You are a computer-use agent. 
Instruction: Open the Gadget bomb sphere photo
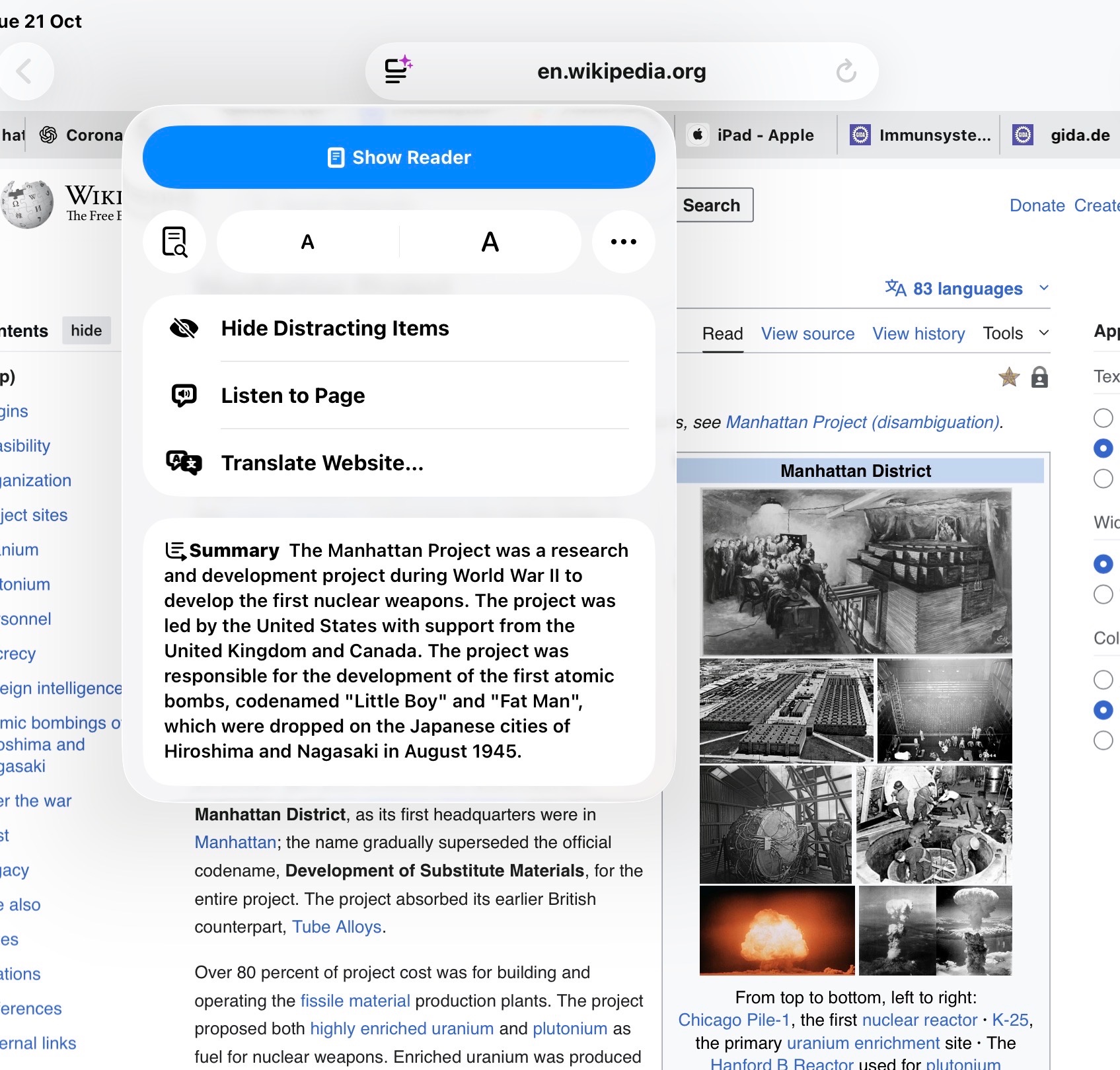776,824
